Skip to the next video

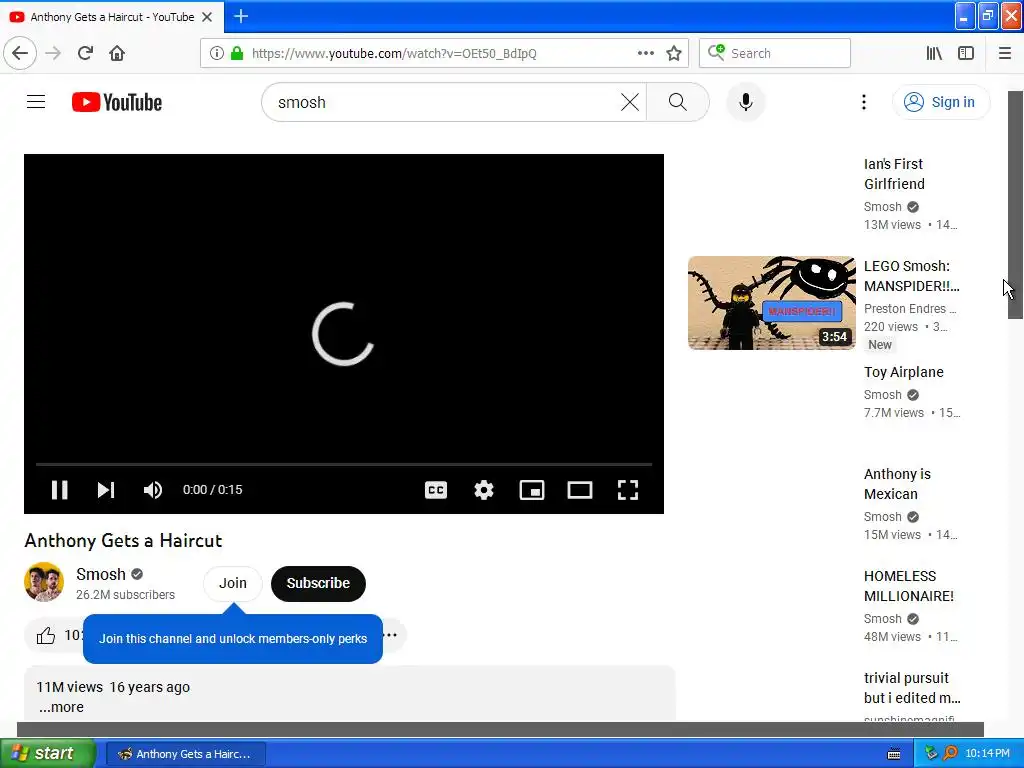click(106, 490)
